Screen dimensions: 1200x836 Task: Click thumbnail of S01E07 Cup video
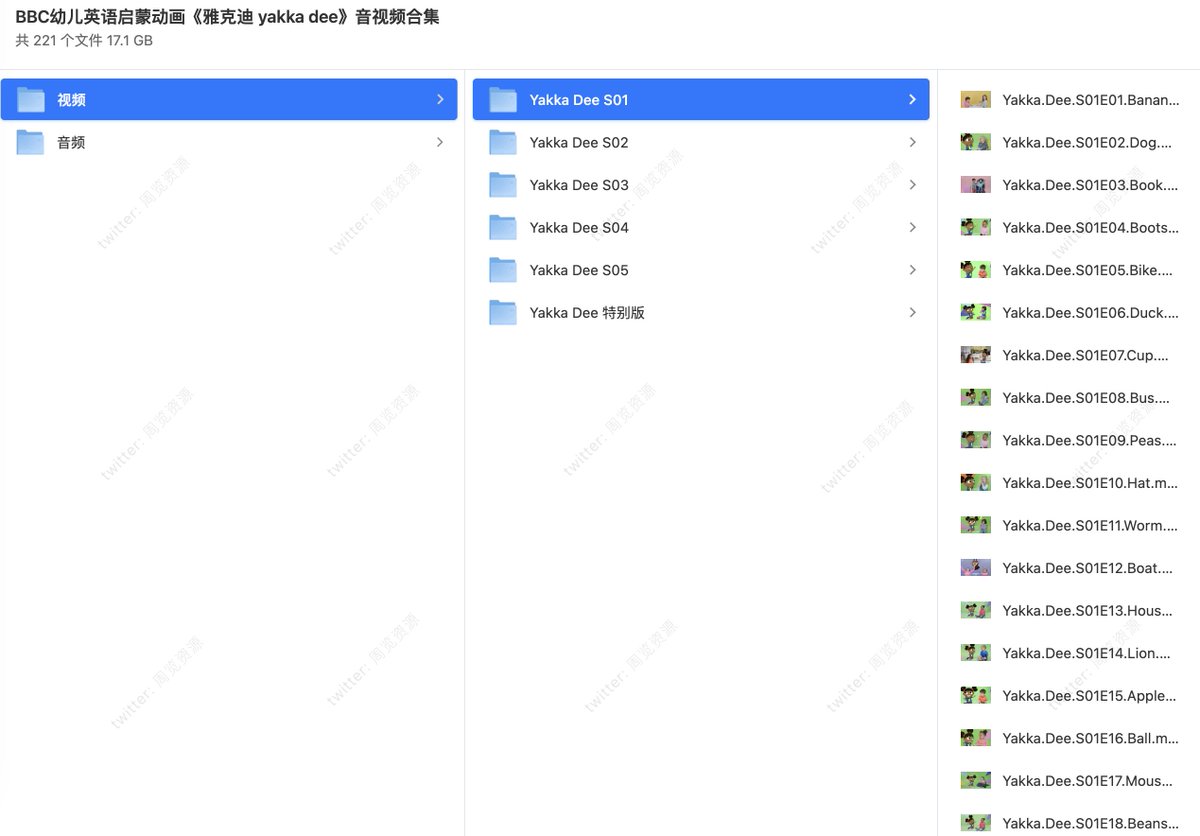976,355
